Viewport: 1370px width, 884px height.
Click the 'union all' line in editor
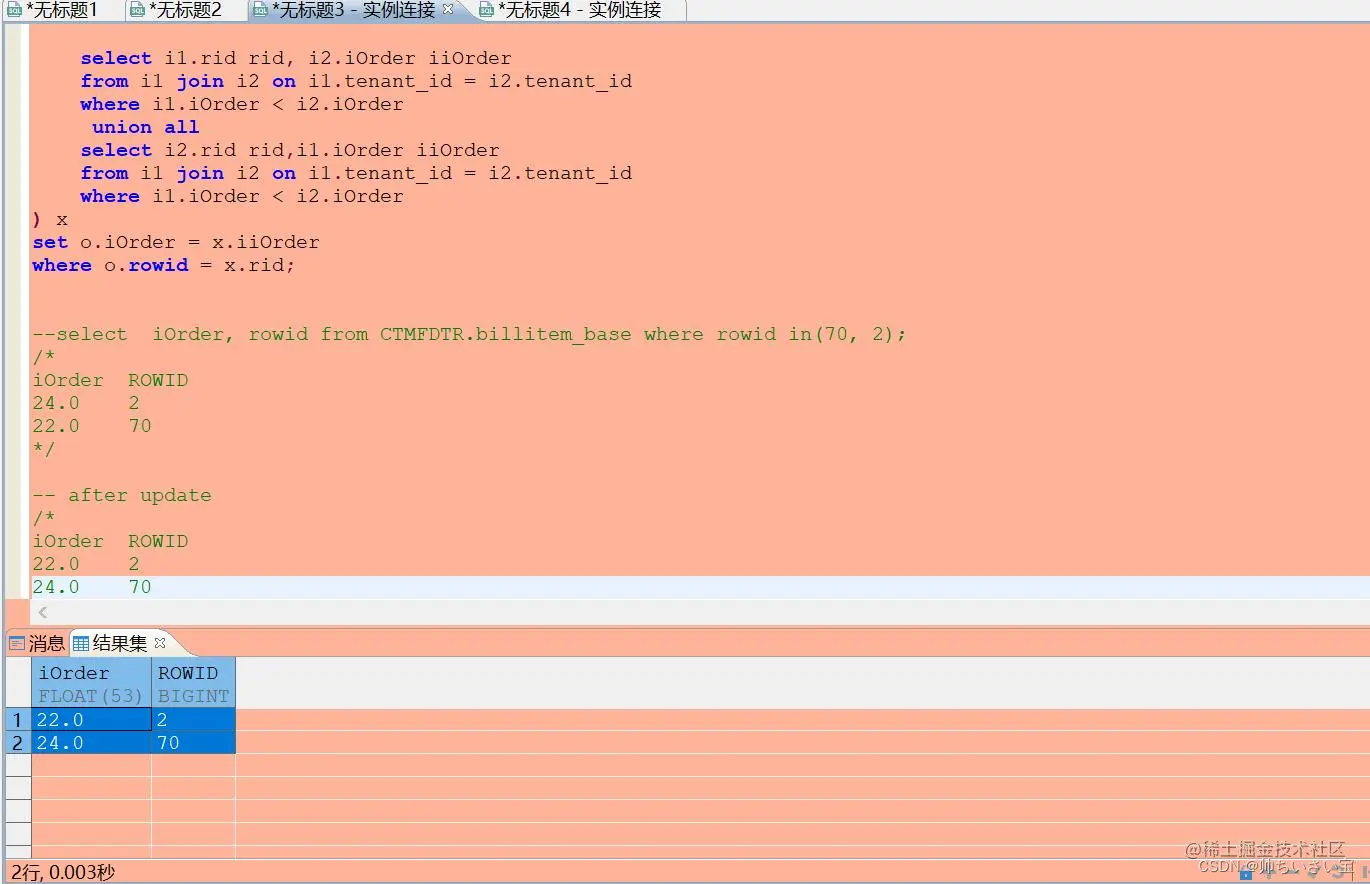(x=145, y=127)
